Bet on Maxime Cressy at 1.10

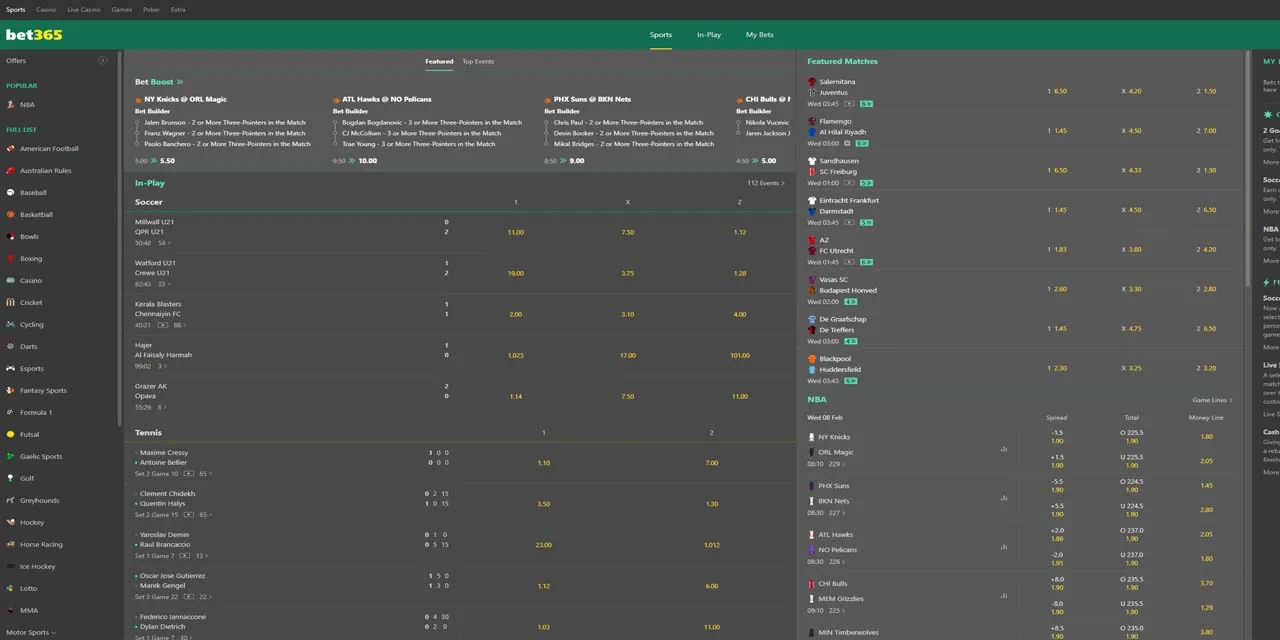(544, 463)
